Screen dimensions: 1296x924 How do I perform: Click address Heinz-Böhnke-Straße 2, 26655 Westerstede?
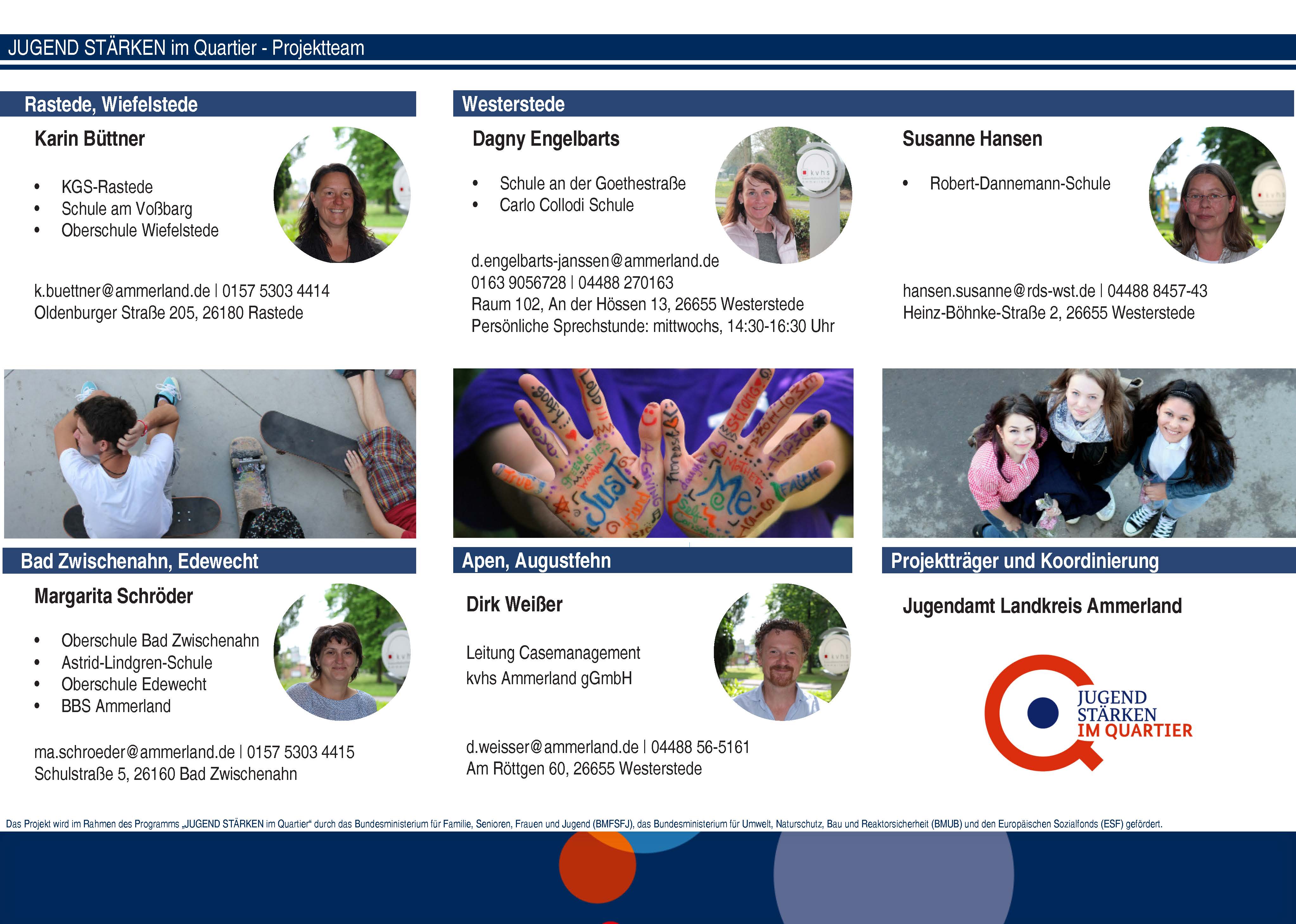point(1049,313)
